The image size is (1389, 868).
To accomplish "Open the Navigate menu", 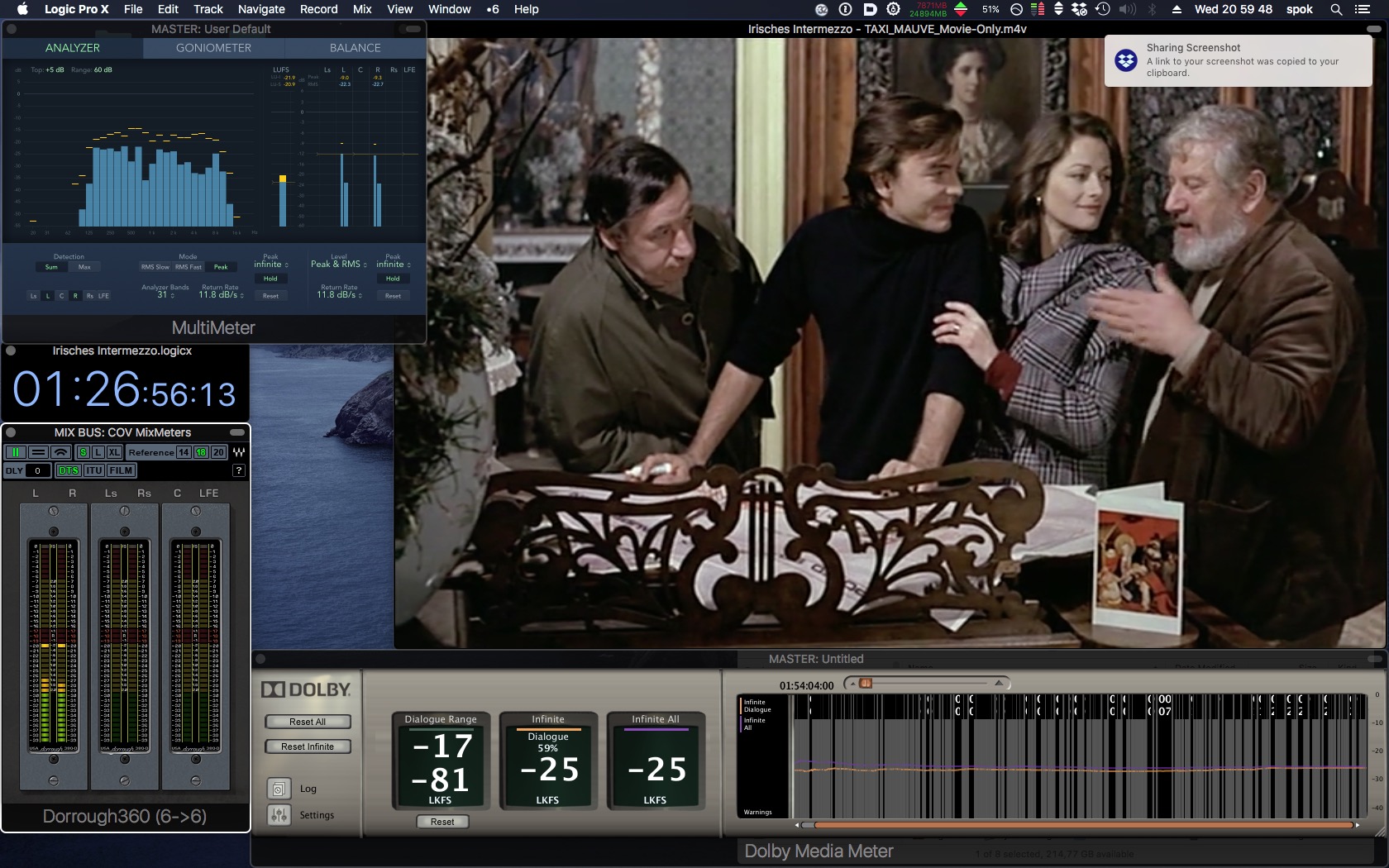I will pos(261,9).
